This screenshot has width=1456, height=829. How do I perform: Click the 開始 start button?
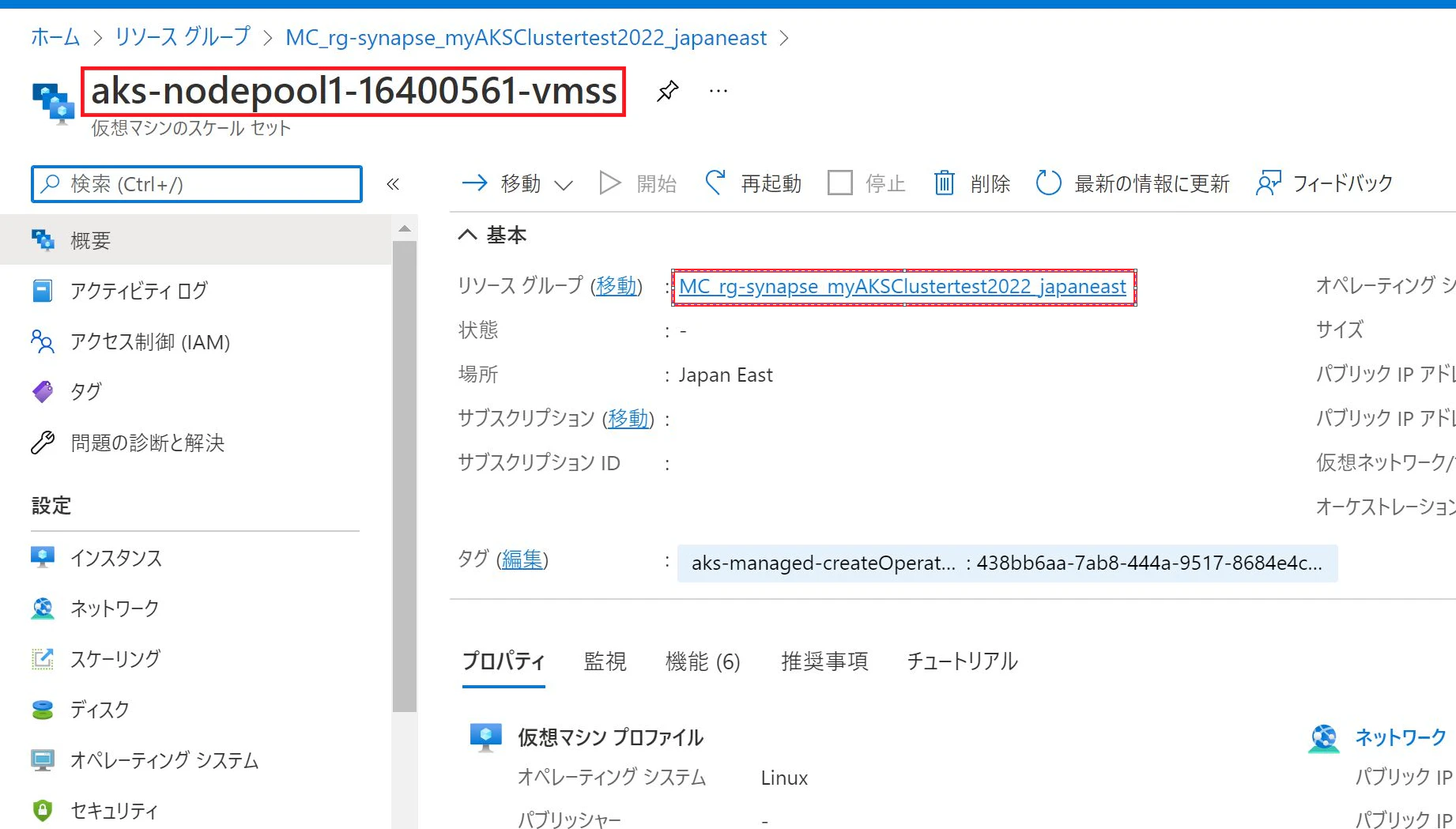(638, 183)
